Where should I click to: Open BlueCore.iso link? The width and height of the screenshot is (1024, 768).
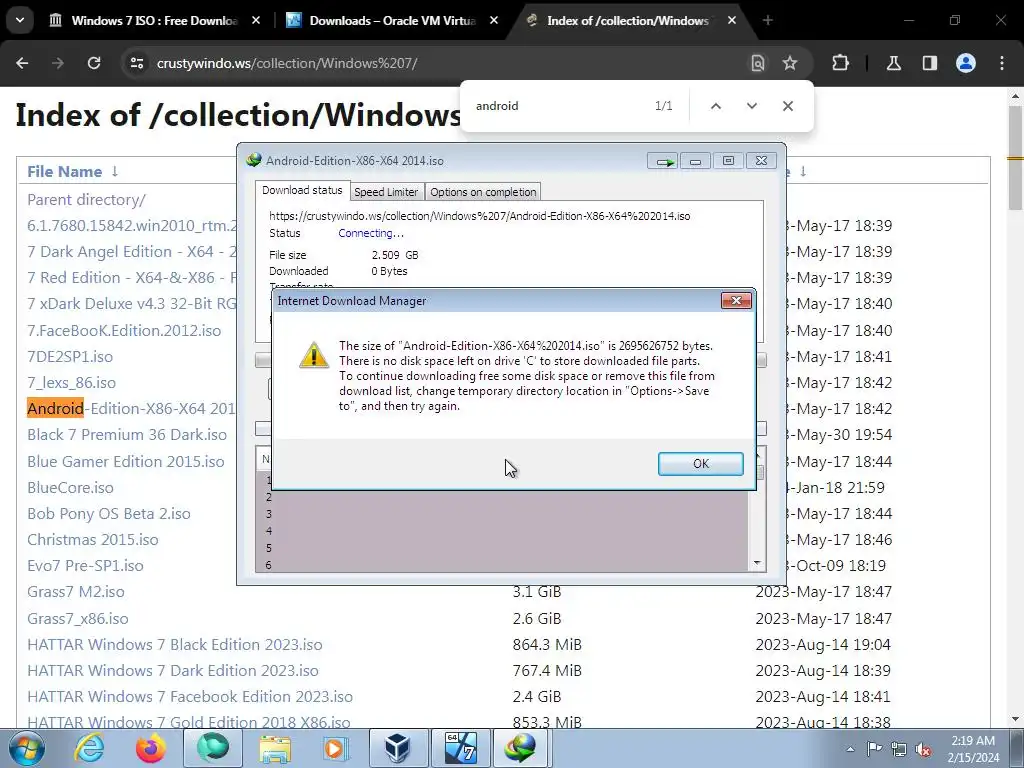point(70,488)
